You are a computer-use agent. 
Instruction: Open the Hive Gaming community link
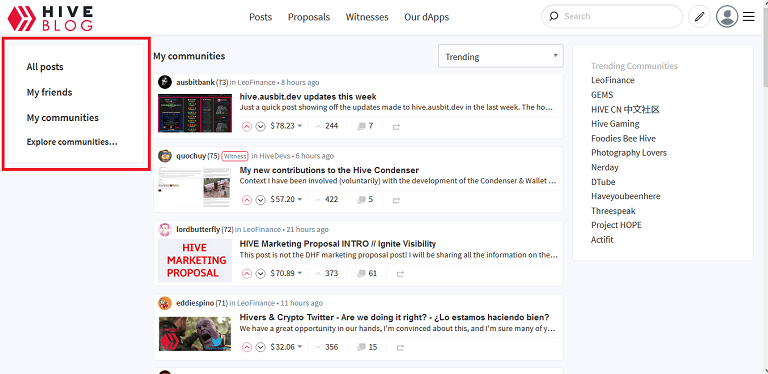click(615, 124)
